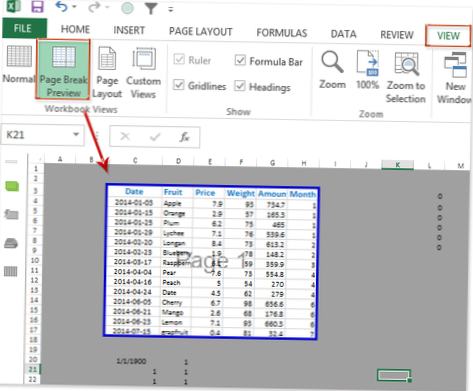Click the Redo arrow icon
This screenshot has width=473, height=391.
coord(94,7)
